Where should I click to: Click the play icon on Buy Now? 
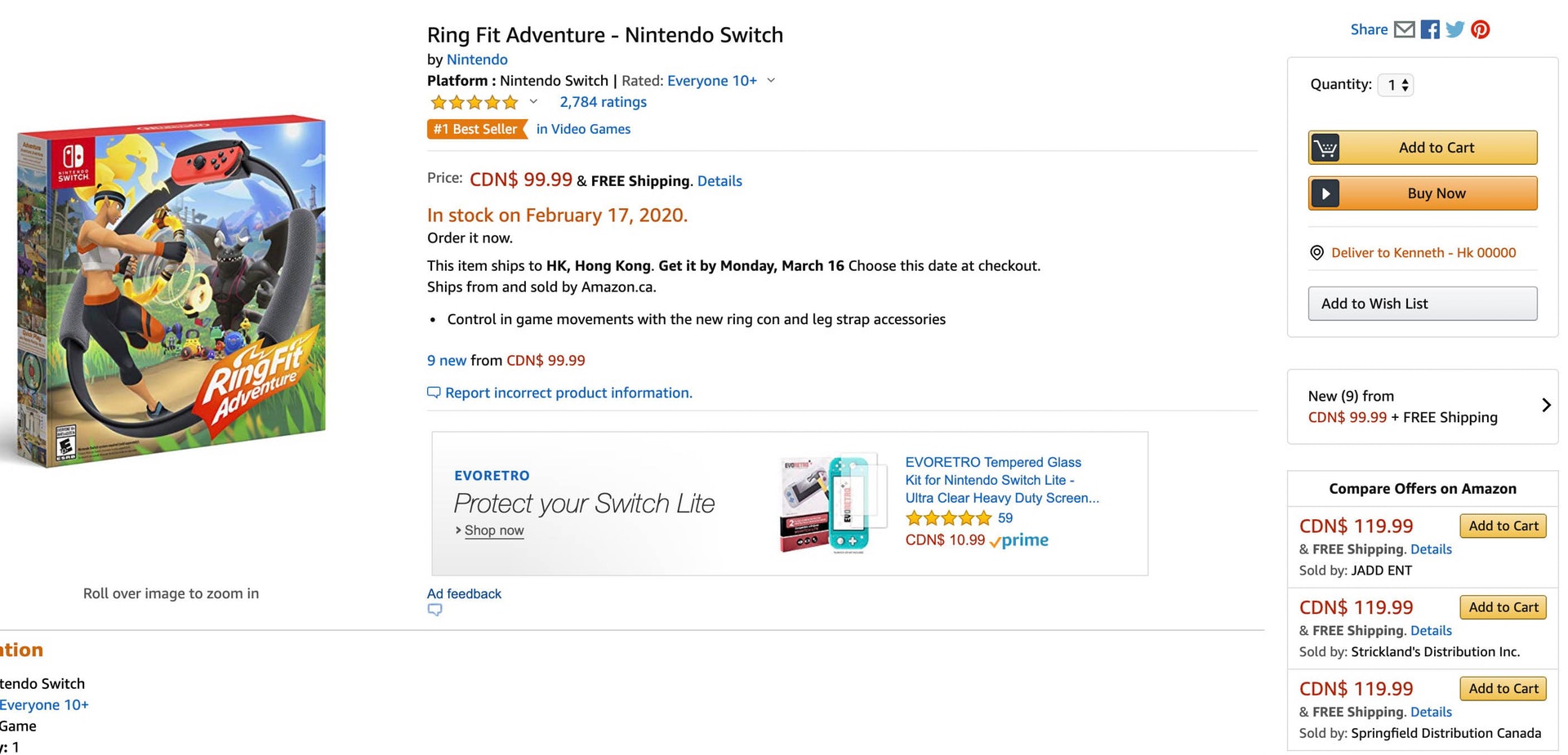pyautogui.click(x=1325, y=193)
